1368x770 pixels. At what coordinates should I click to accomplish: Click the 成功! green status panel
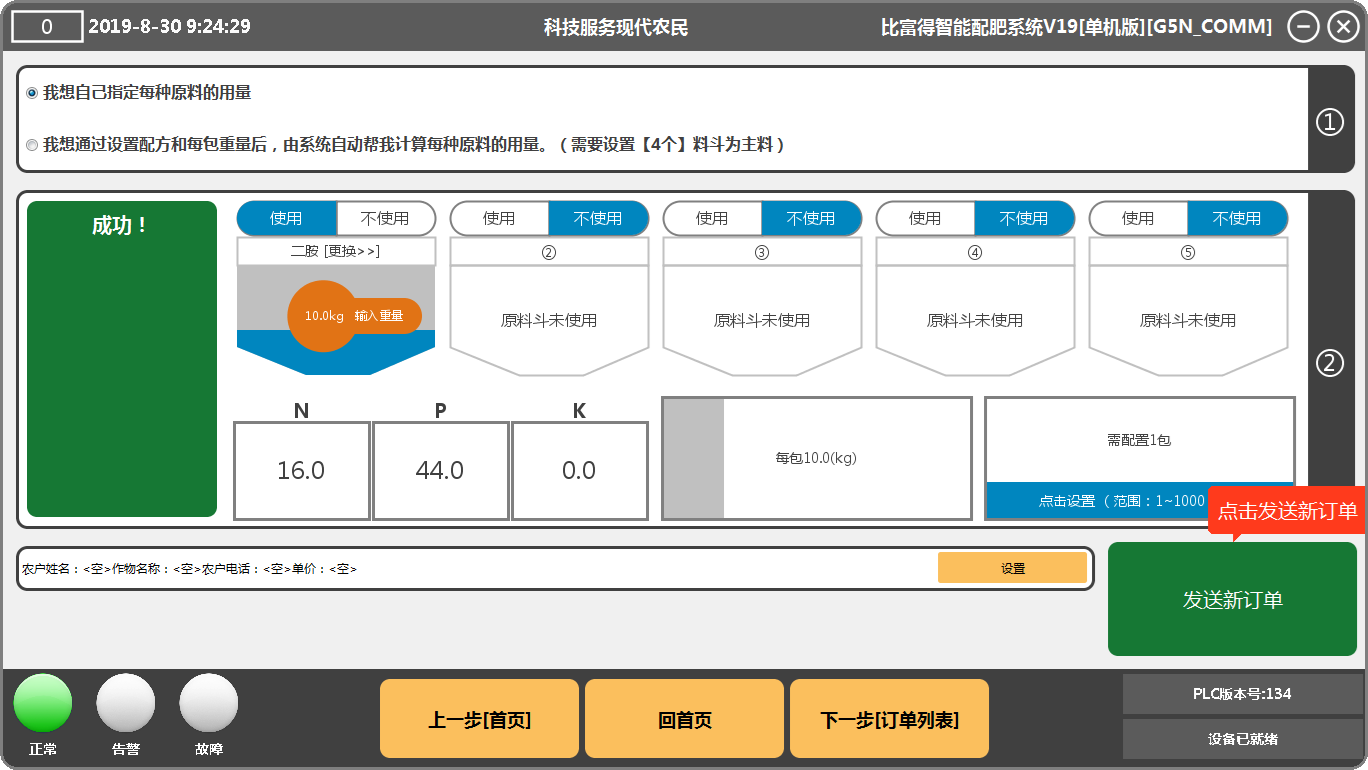(x=122, y=359)
